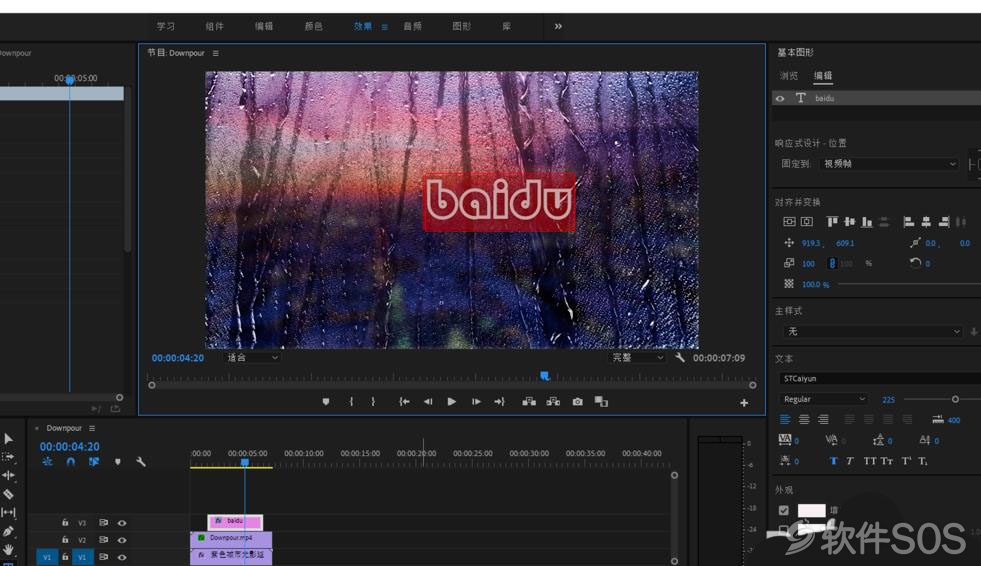Toggle V1 track output eye
This screenshot has width=981, height=566.
[x=122, y=557]
